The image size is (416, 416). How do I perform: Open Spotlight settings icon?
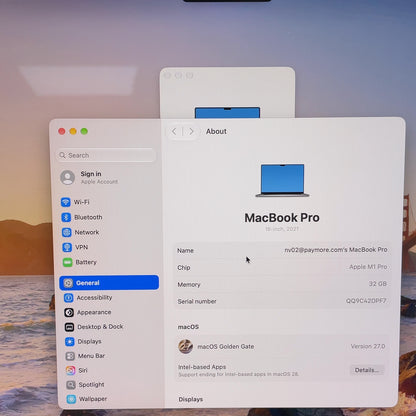[x=71, y=385]
